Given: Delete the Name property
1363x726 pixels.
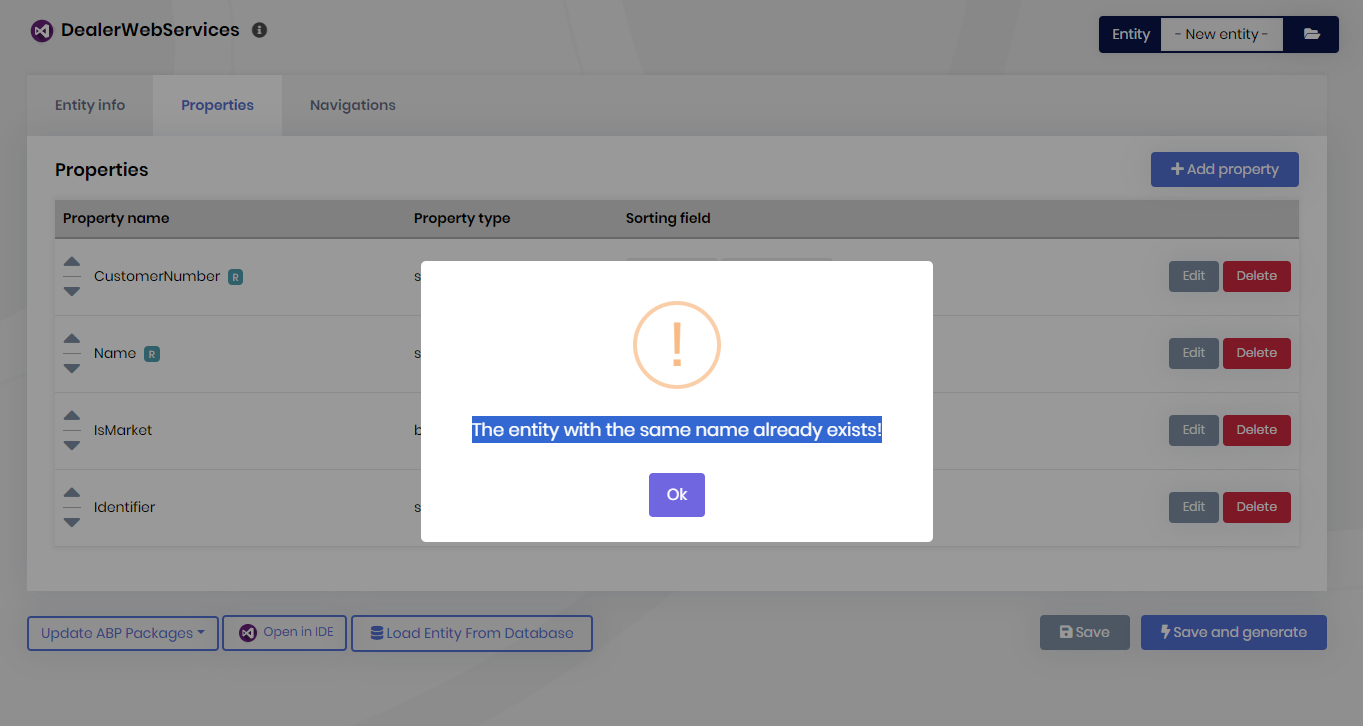Looking at the screenshot, I should click(1257, 353).
